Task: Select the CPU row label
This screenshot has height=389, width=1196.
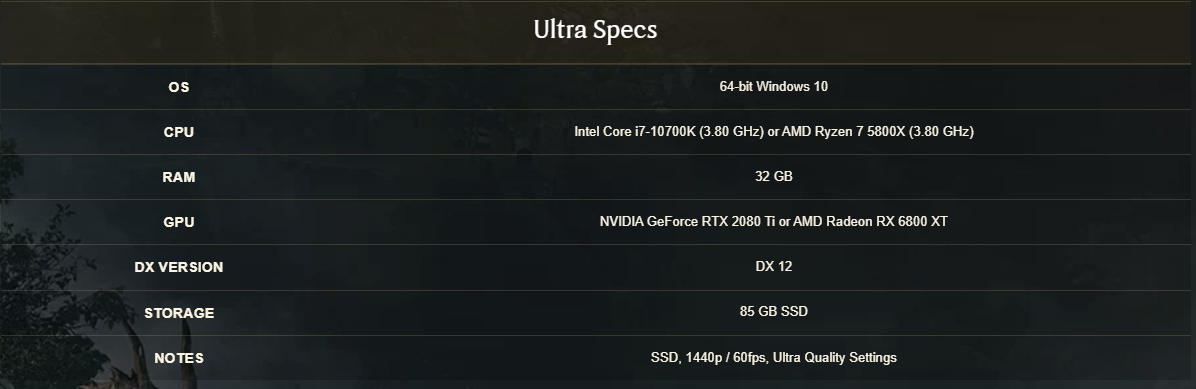Action: tap(178, 132)
